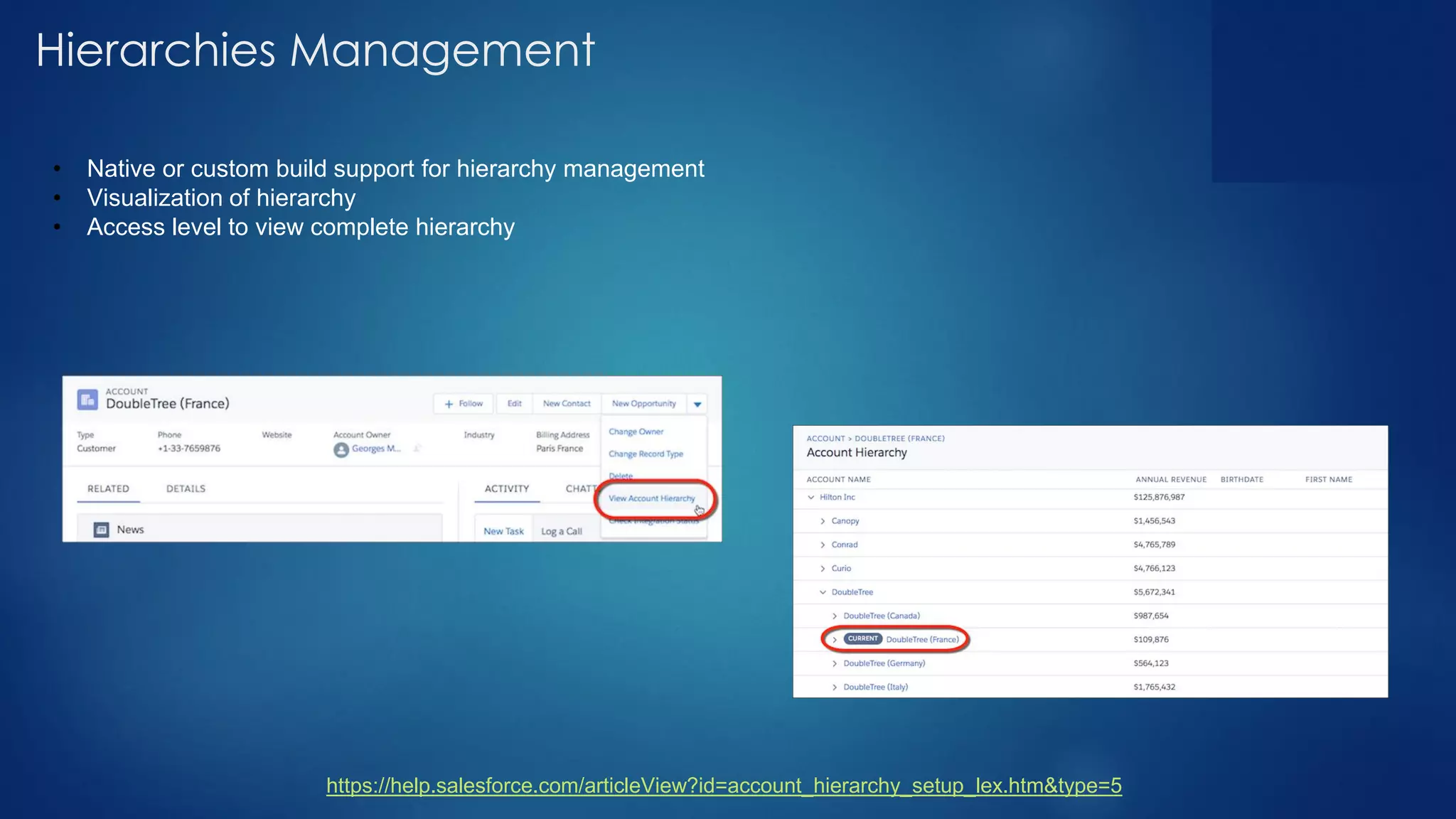Click the News section header
This screenshot has width=1456, height=819.
coord(259,529)
